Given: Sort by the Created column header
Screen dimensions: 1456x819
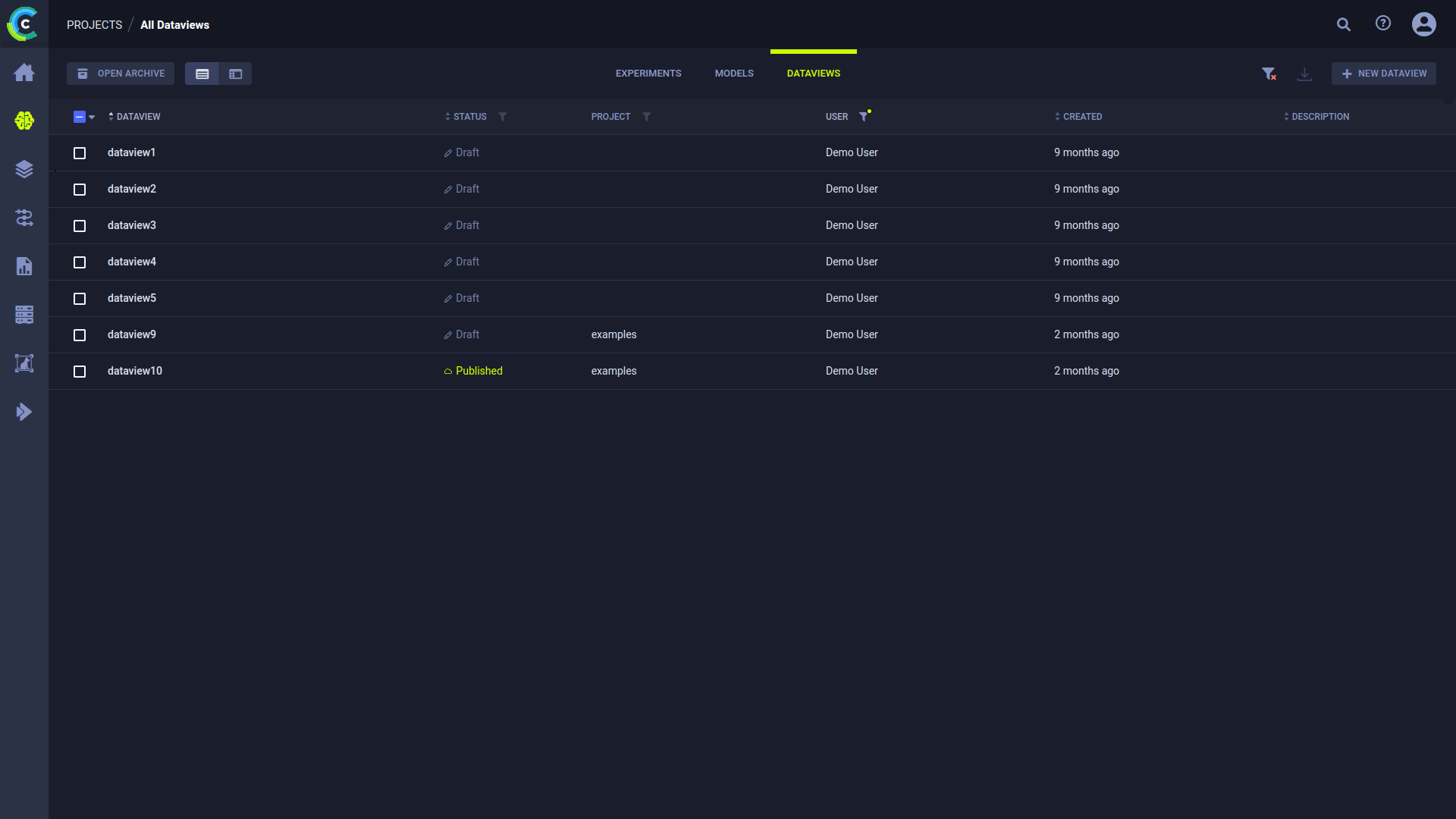Looking at the screenshot, I should (x=1082, y=117).
